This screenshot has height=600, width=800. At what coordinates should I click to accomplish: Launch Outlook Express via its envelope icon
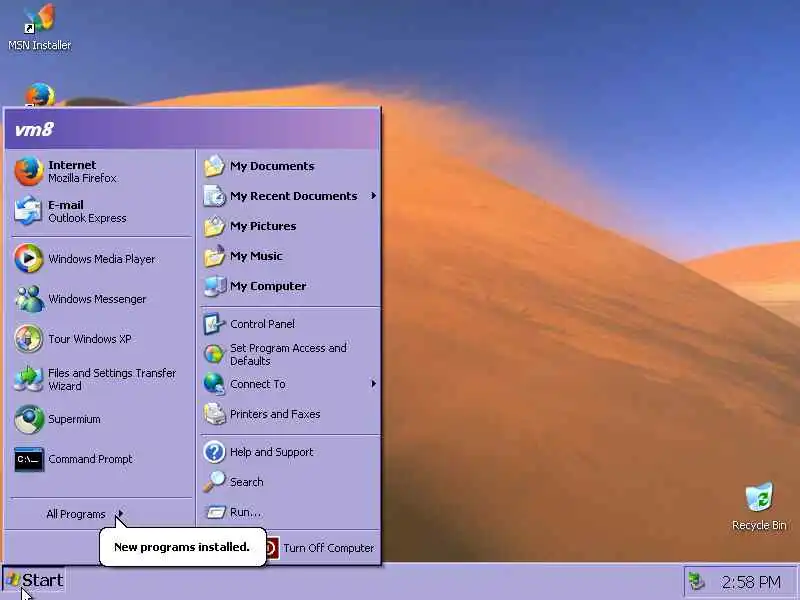pos(29,211)
